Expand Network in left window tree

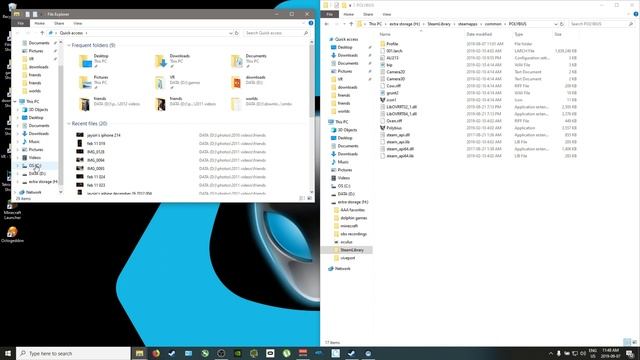click(16, 192)
